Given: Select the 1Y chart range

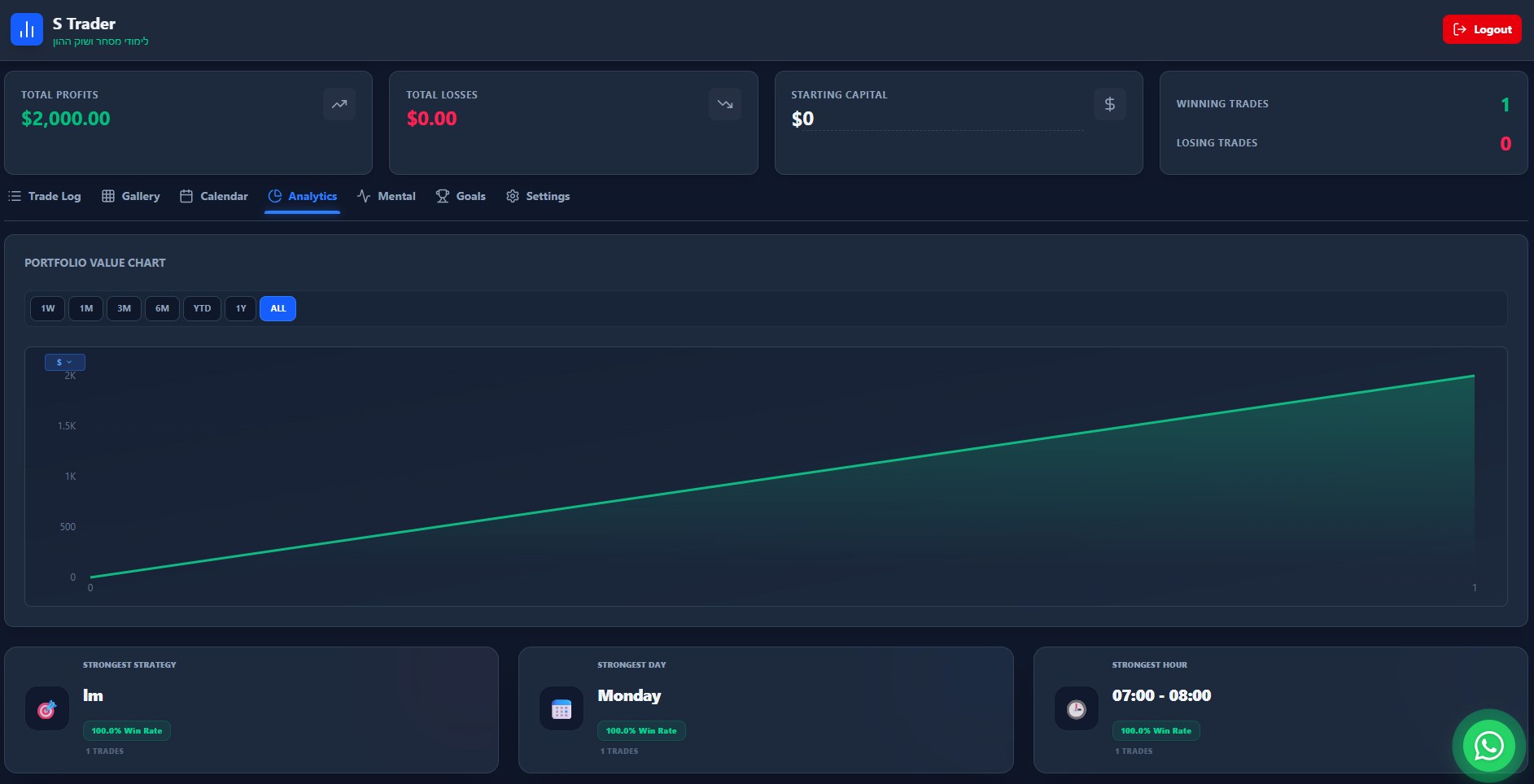Looking at the screenshot, I should point(241,308).
